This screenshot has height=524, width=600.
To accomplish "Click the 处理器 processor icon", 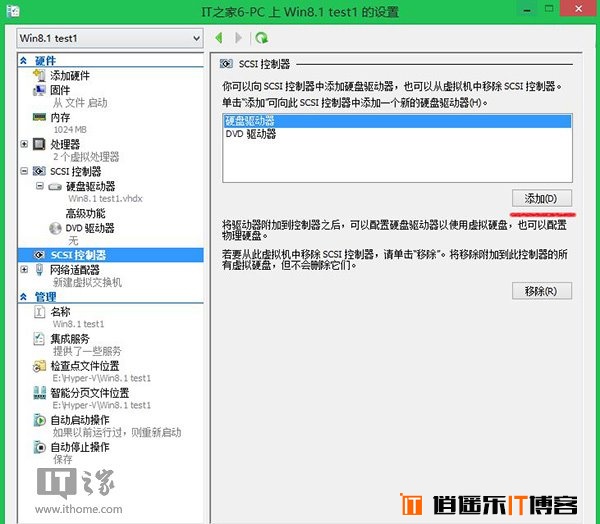I will coord(39,144).
